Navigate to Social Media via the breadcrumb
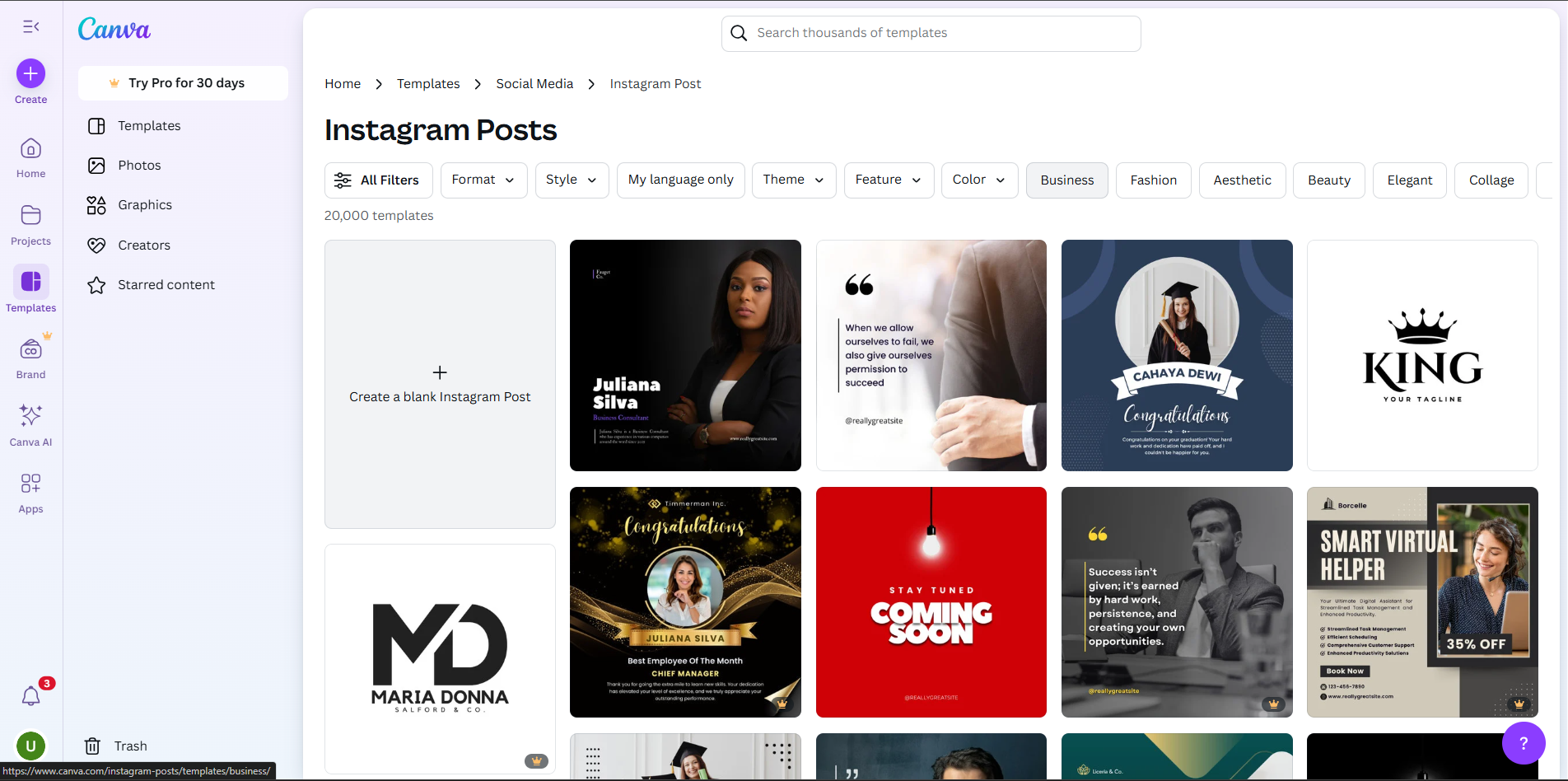The width and height of the screenshot is (1568, 781). click(534, 83)
